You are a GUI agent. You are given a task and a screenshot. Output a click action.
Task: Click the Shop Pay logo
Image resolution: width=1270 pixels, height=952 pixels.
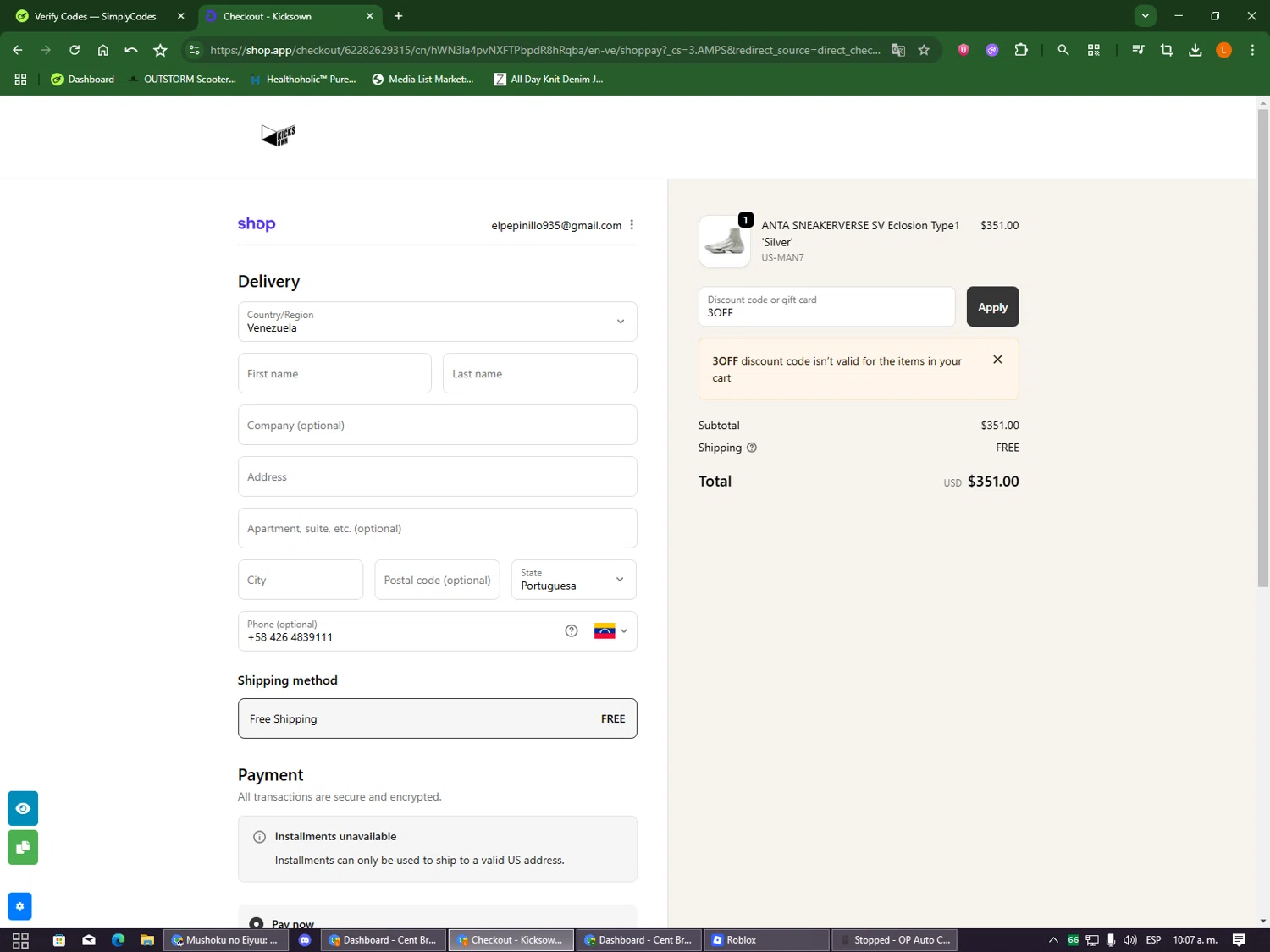[257, 224]
